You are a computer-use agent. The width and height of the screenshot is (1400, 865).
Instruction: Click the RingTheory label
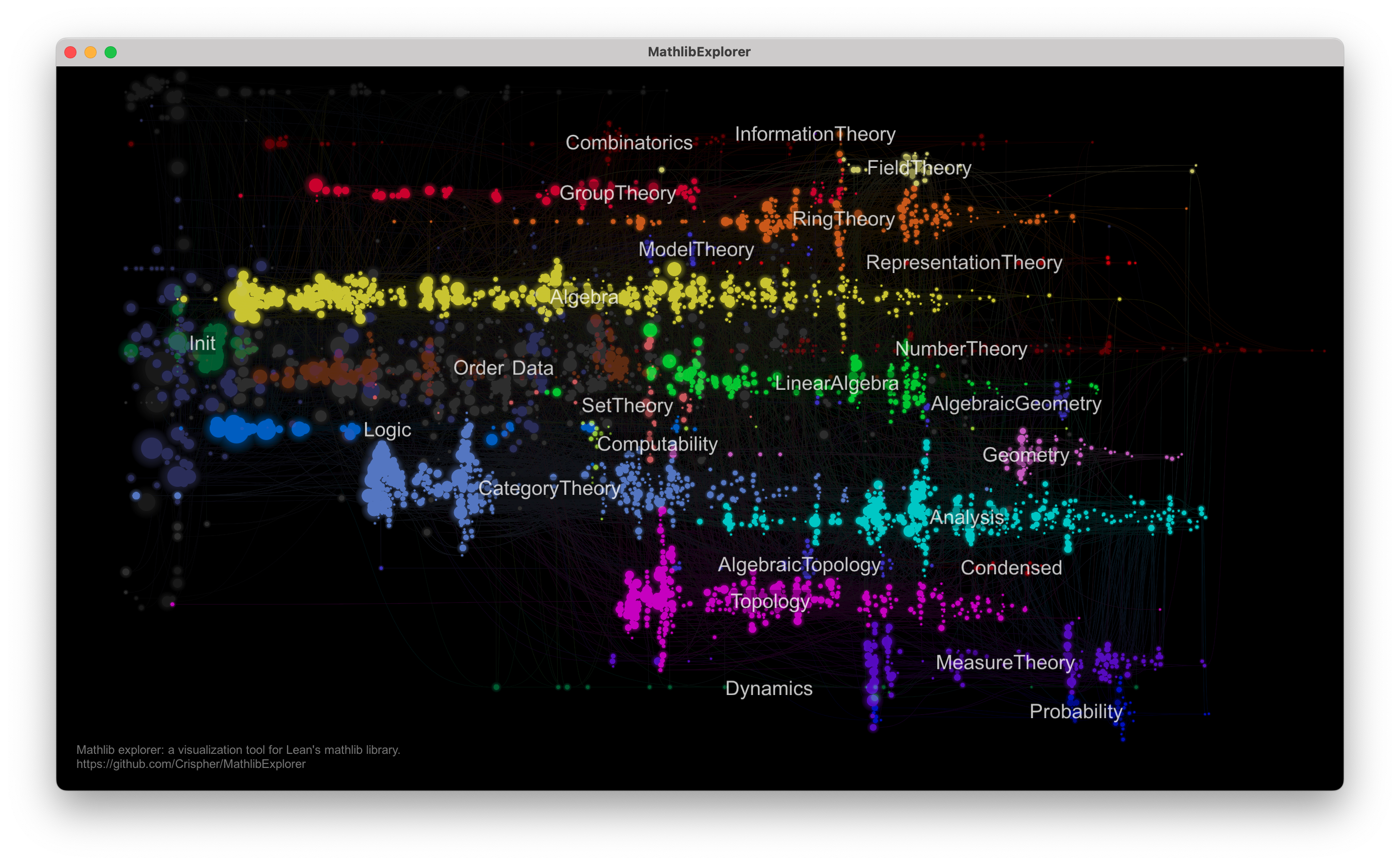[843, 219]
